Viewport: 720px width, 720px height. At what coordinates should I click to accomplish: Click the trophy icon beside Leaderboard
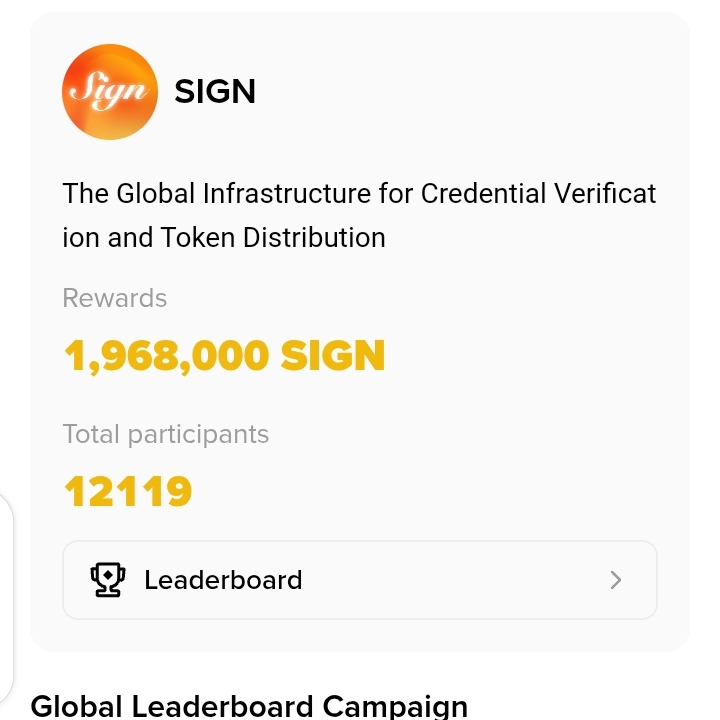pyautogui.click(x=107, y=580)
